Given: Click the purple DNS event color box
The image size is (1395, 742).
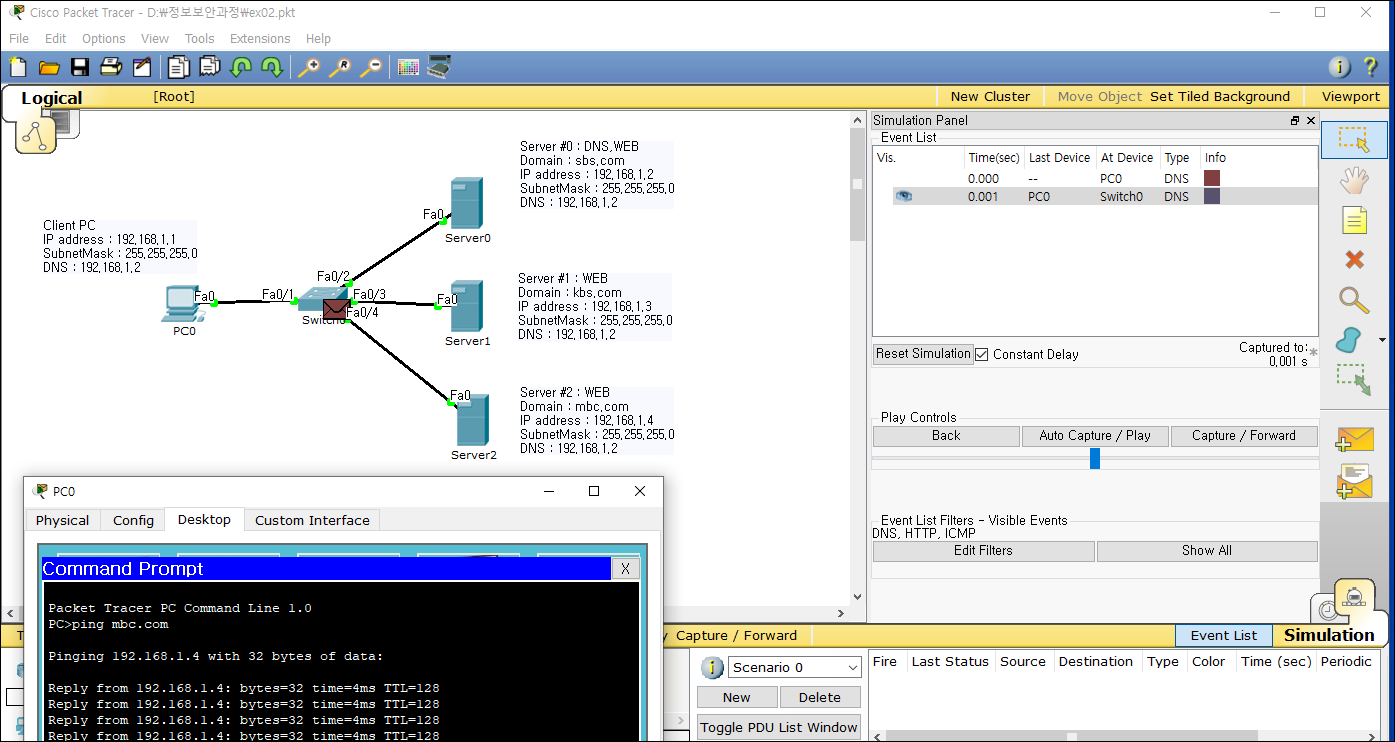Looking at the screenshot, I should (1212, 197).
